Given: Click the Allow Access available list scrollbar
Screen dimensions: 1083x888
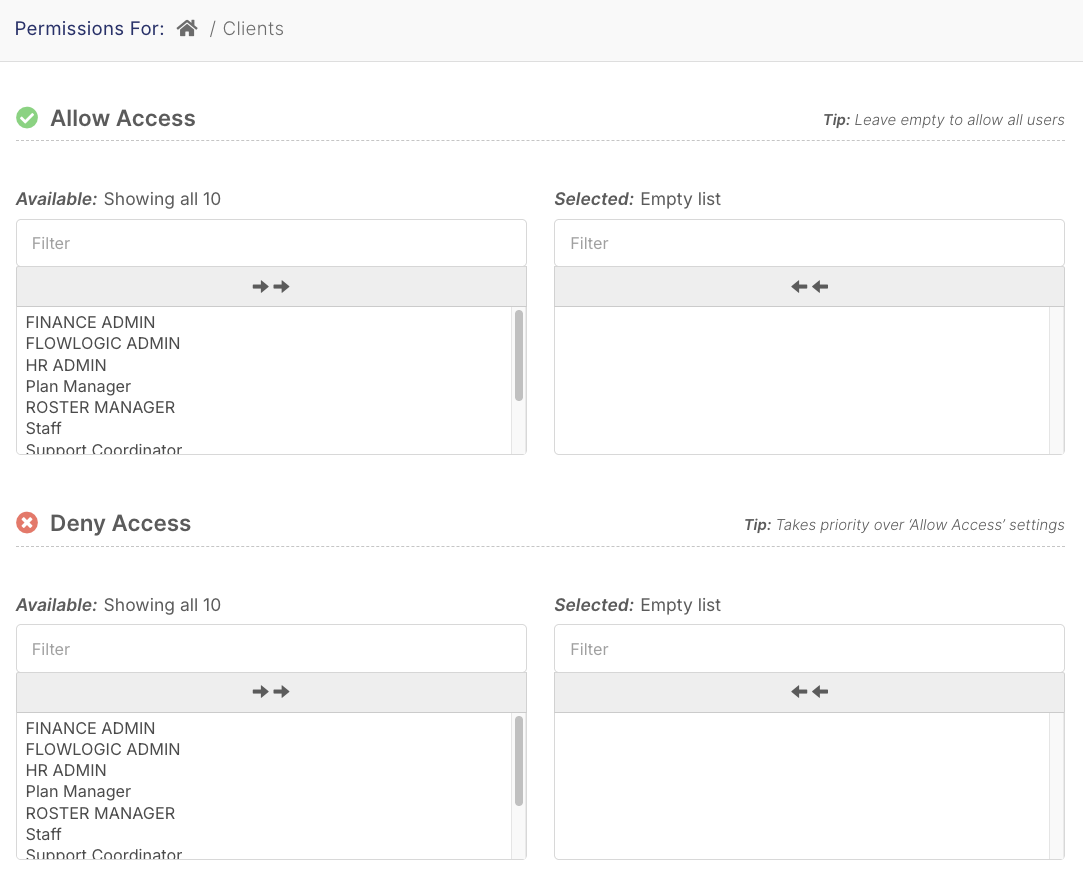Looking at the screenshot, I should coord(519,356).
